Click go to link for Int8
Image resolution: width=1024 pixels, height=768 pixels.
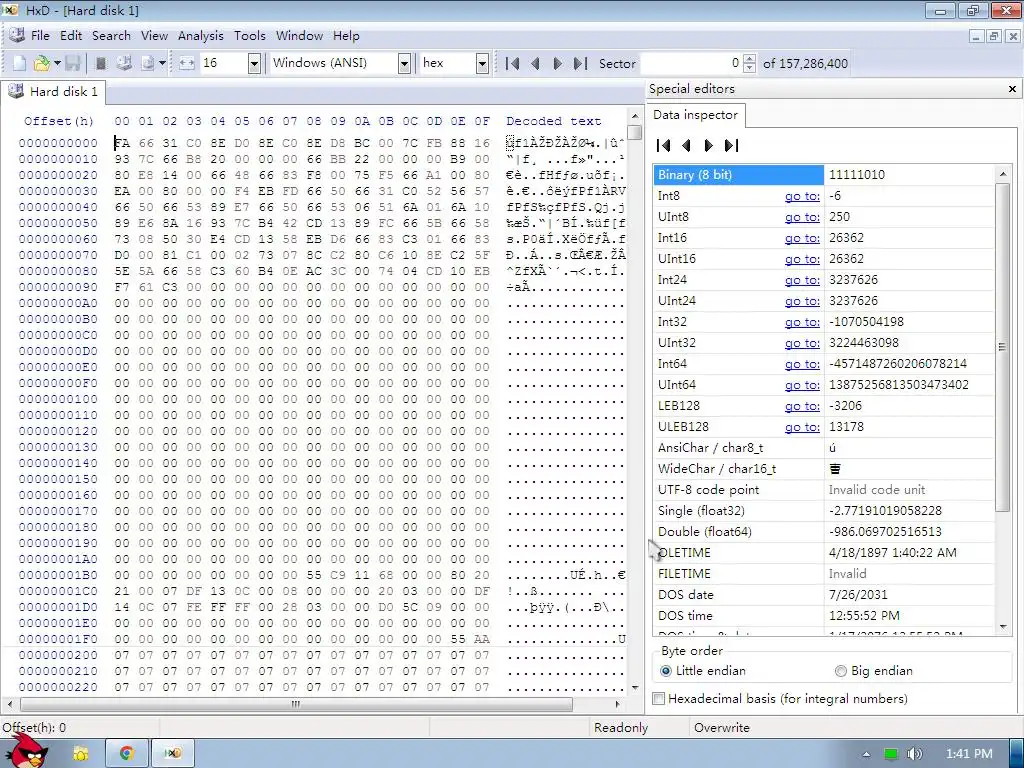click(802, 196)
